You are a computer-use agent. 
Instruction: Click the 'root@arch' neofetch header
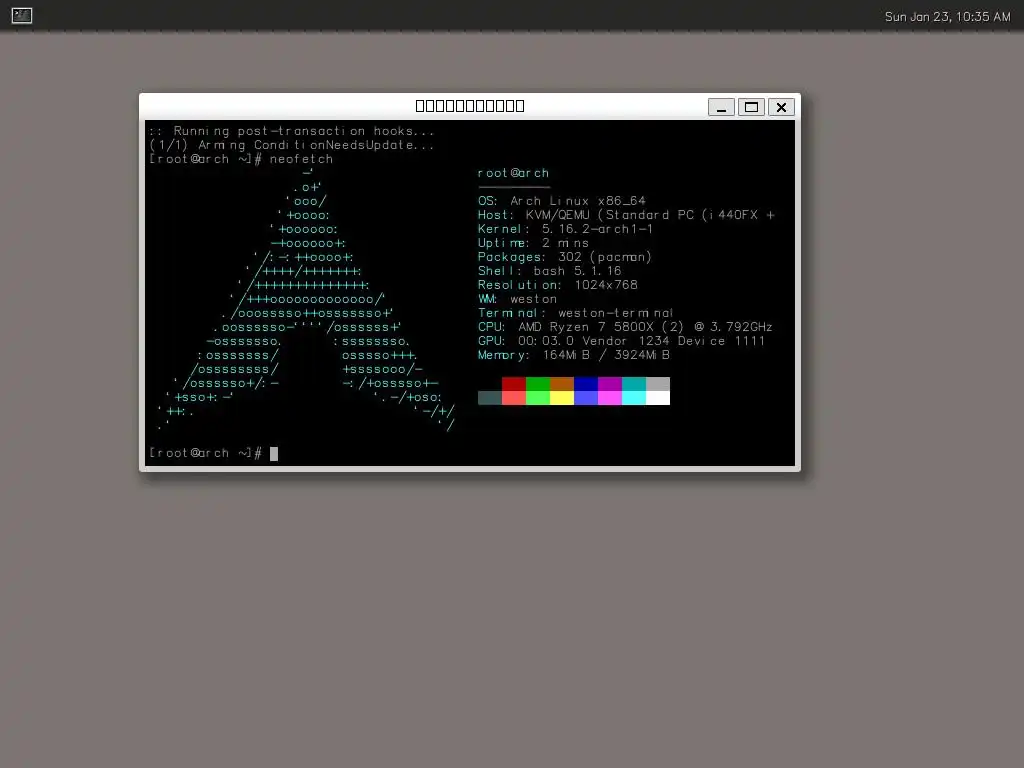pyautogui.click(x=513, y=173)
